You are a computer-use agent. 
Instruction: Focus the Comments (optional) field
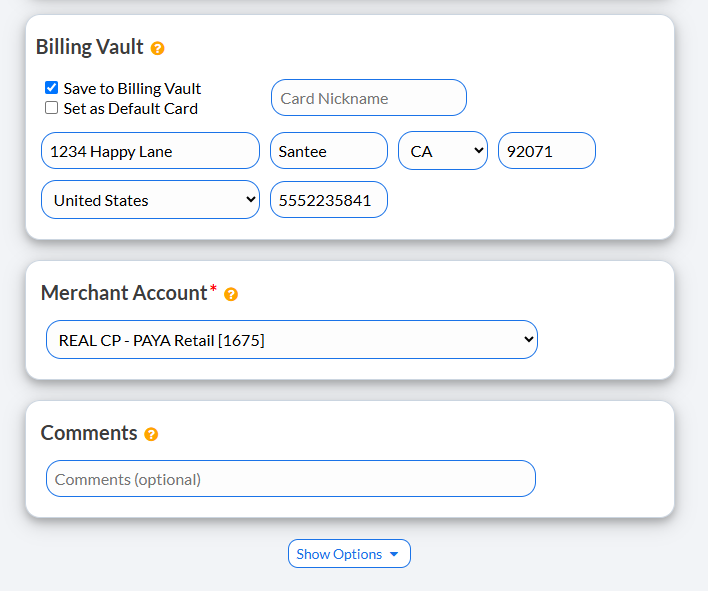291,479
